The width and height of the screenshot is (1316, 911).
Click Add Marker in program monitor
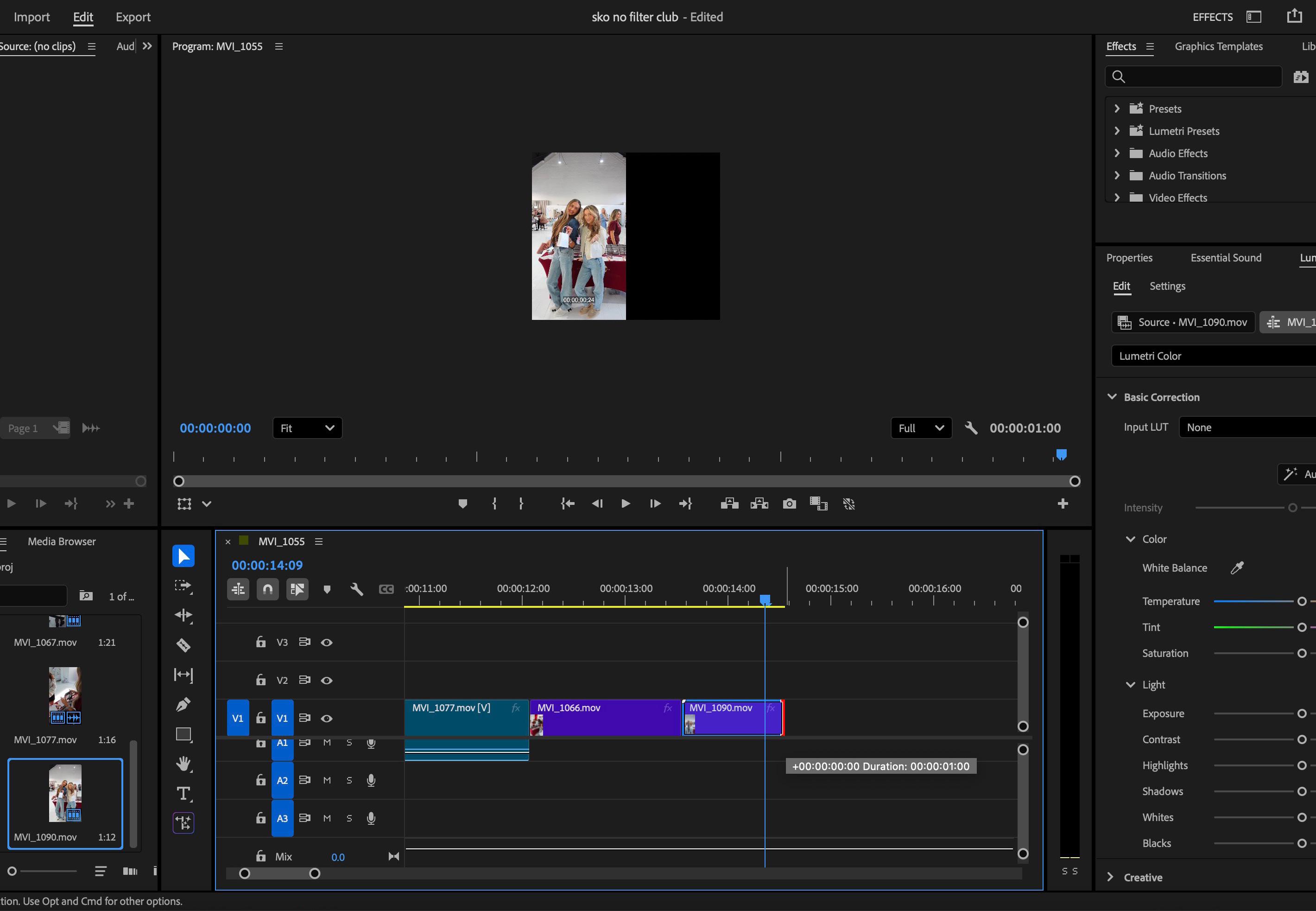click(462, 503)
